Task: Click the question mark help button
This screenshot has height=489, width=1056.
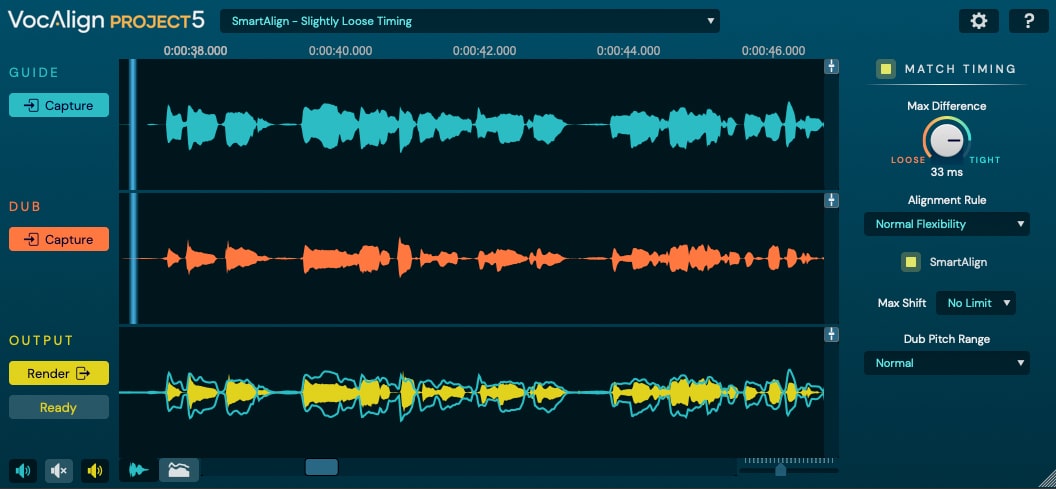Action: [1028, 21]
